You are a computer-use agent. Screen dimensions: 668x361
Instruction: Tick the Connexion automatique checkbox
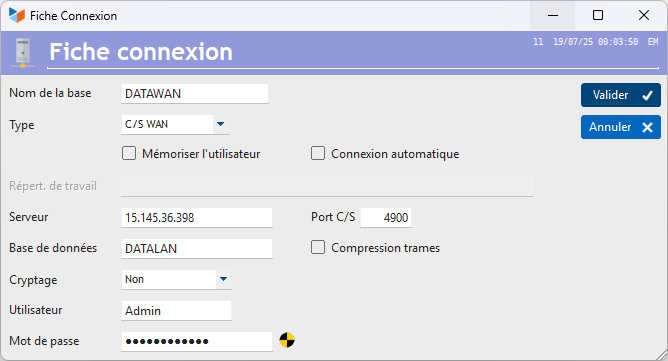pos(318,153)
